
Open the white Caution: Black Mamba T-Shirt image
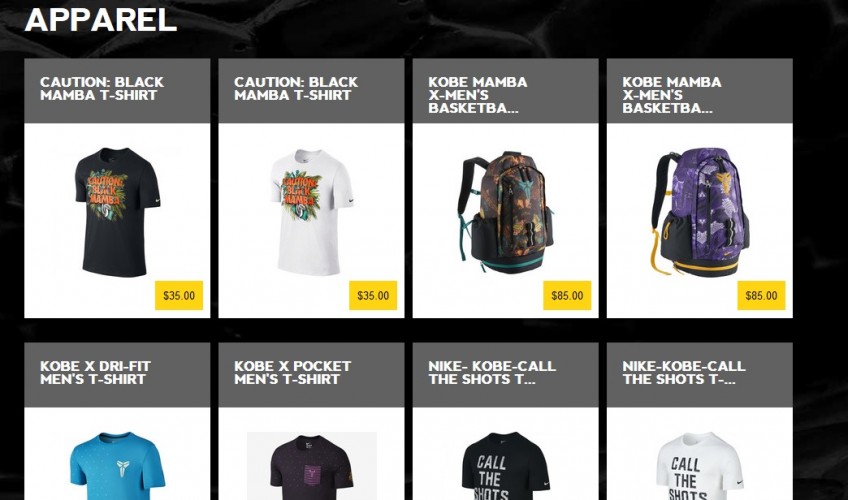coord(312,212)
